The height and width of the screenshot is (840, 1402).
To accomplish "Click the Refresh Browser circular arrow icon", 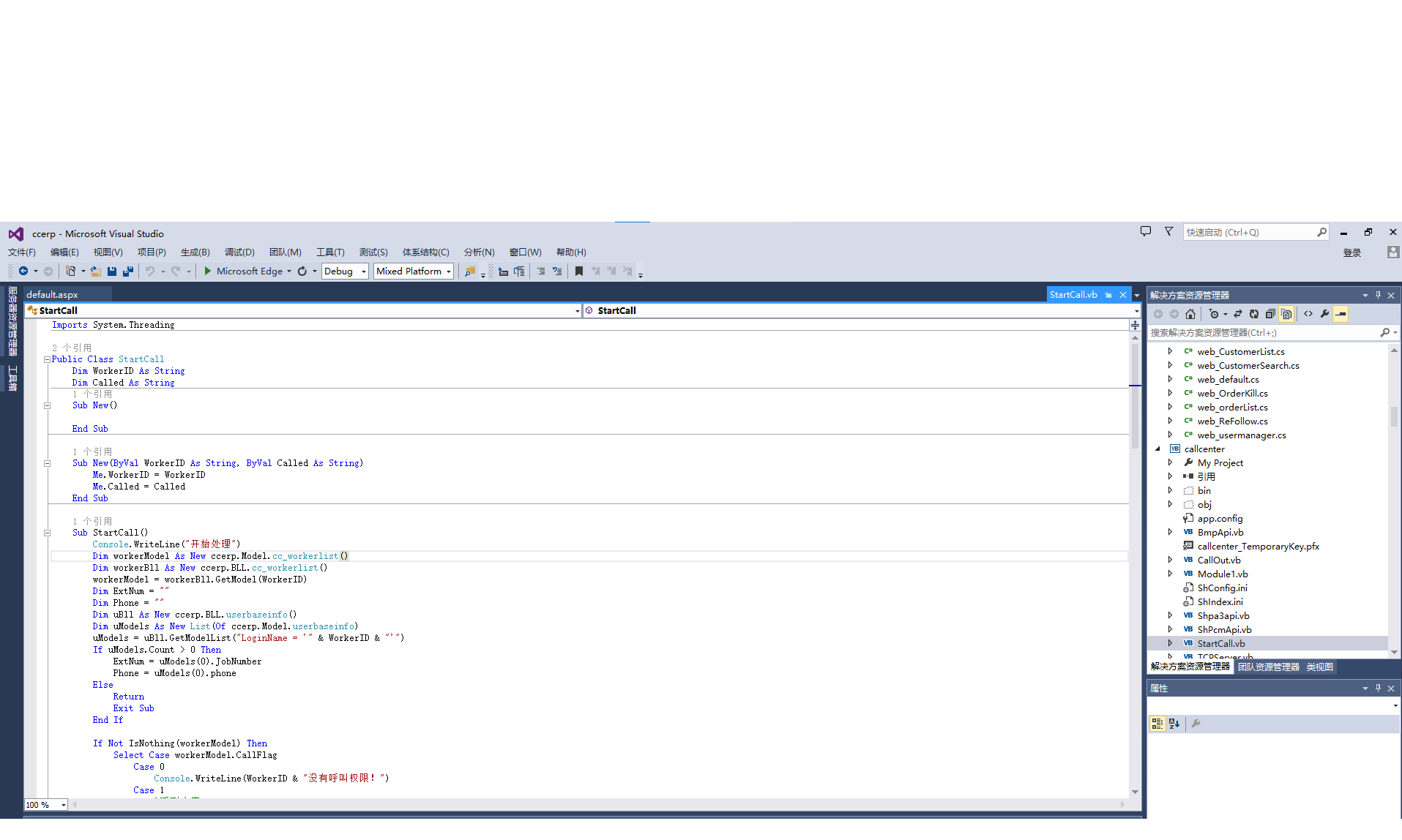I will [302, 271].
